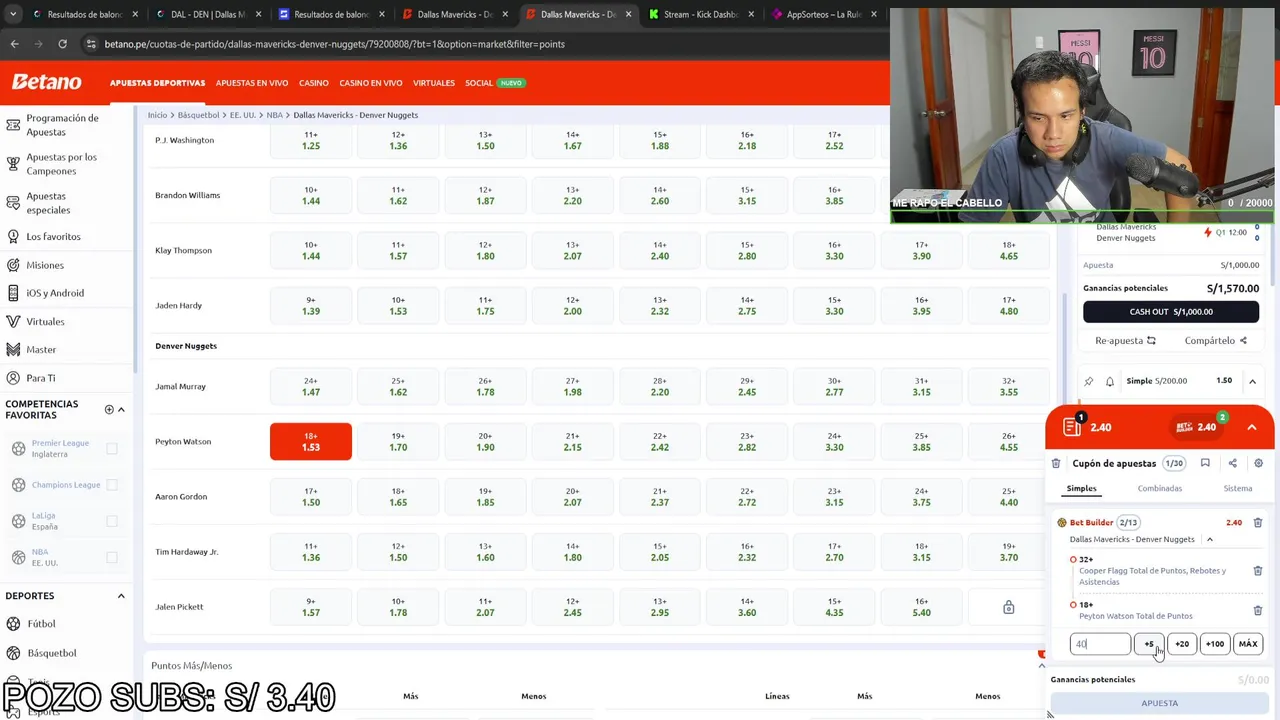Switch to Combinadas bet slip tab
Viewport: 1280px width, 720px height.
point(1159,488)
